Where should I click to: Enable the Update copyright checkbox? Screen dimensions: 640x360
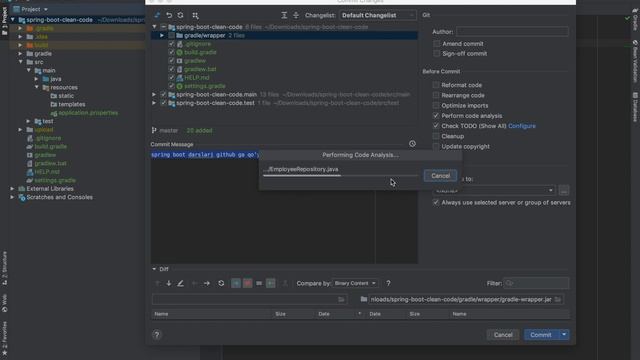436,146
